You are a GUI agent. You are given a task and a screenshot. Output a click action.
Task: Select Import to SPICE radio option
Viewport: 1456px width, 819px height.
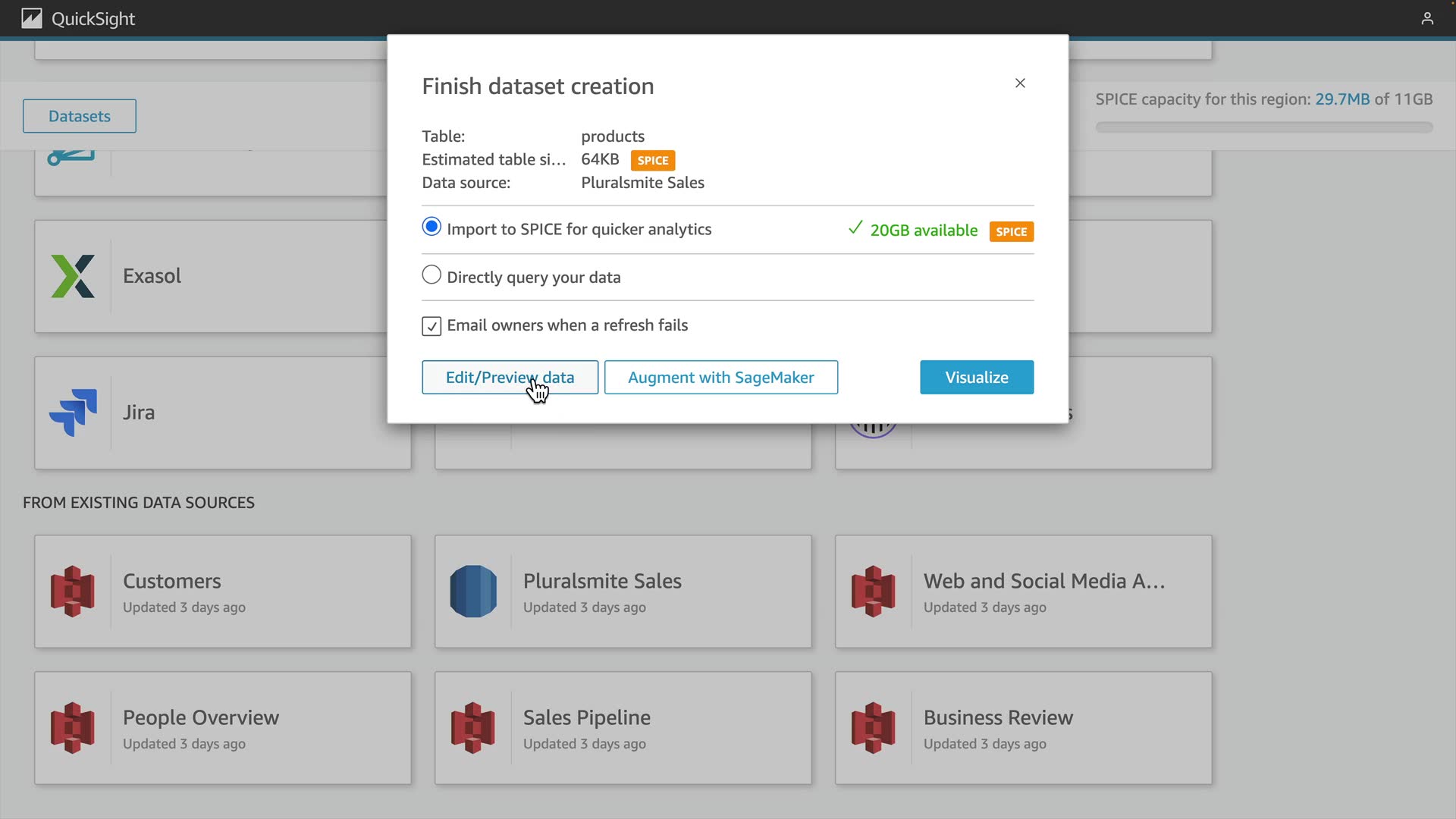(x=431, y=227)
